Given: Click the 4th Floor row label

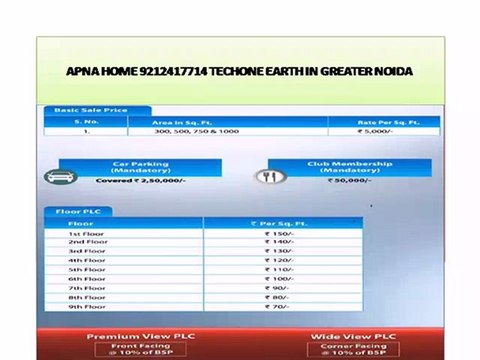Looking at the screenshot, I should [x=87, y=260].
